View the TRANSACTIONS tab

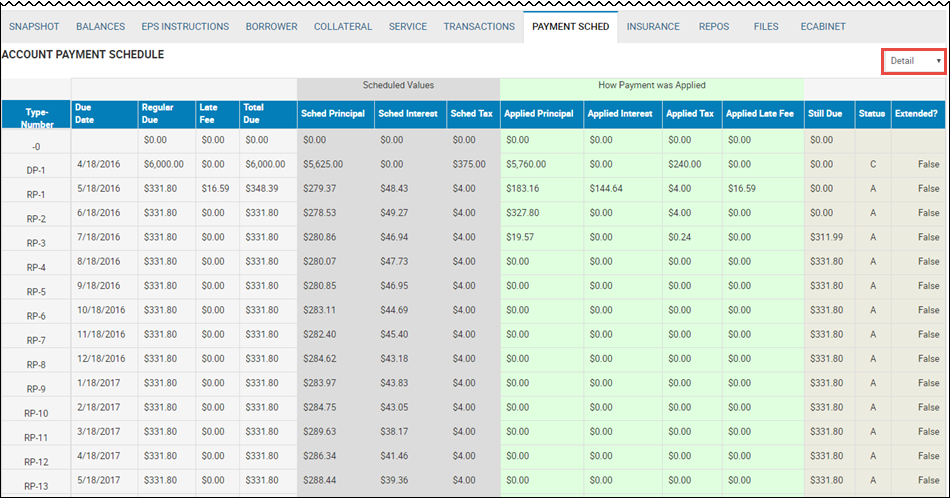(479, 27)
